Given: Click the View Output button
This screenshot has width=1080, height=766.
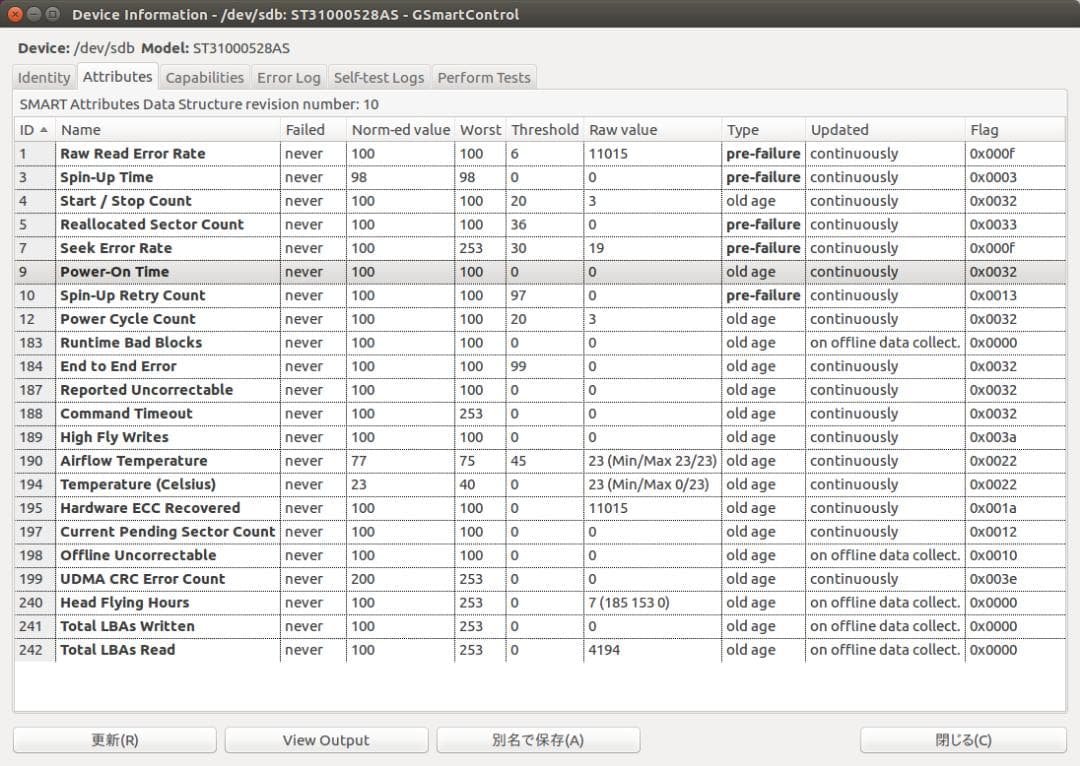Looking at the screenshot, I should (326, 740).
